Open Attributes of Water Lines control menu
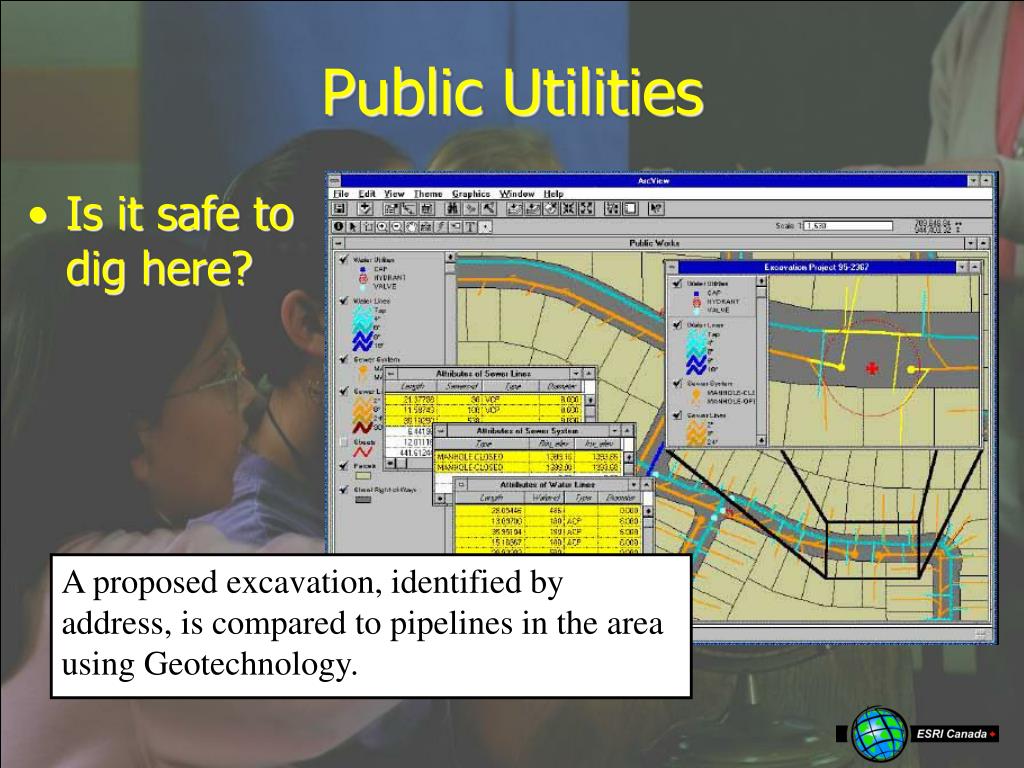Screen dimensions: 1024x768 461,485
